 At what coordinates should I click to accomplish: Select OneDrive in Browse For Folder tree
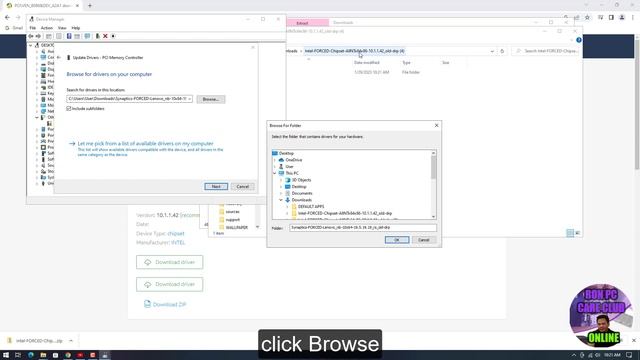point(293,160)
